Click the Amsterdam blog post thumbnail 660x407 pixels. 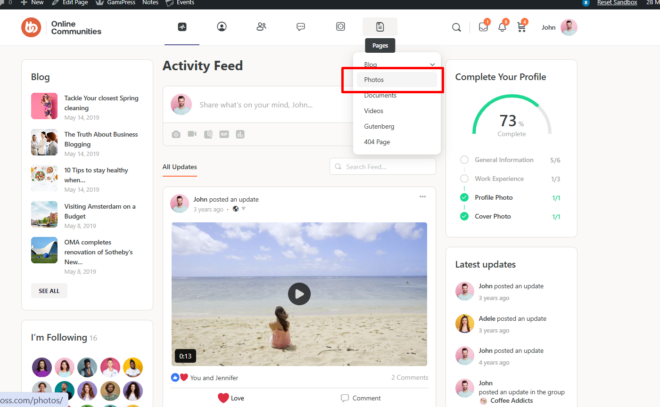click(44, 214)
